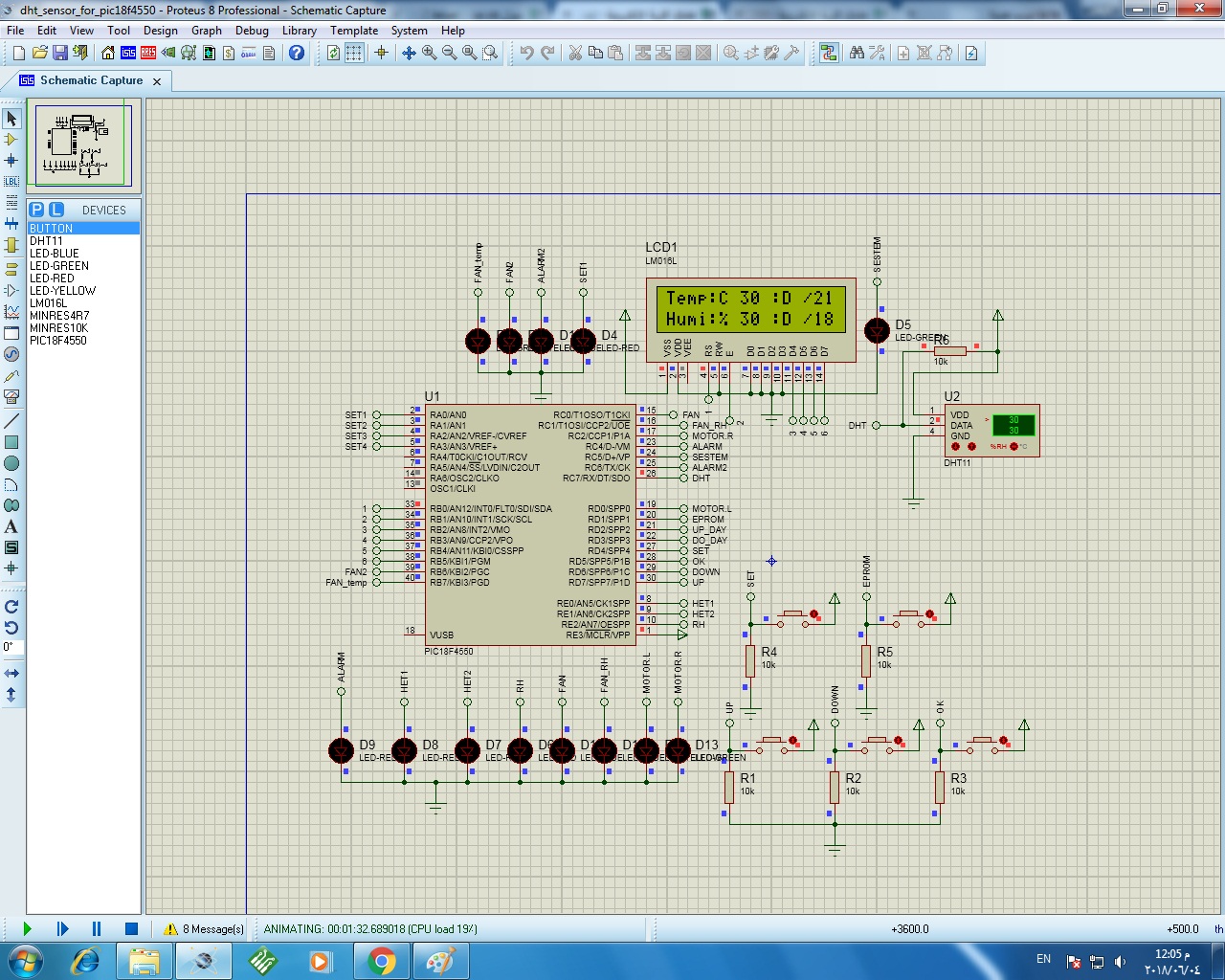Click the Search and Tag binoculars icon
This screenshot has height=980, width=1225.
click(x=857, y=54)
